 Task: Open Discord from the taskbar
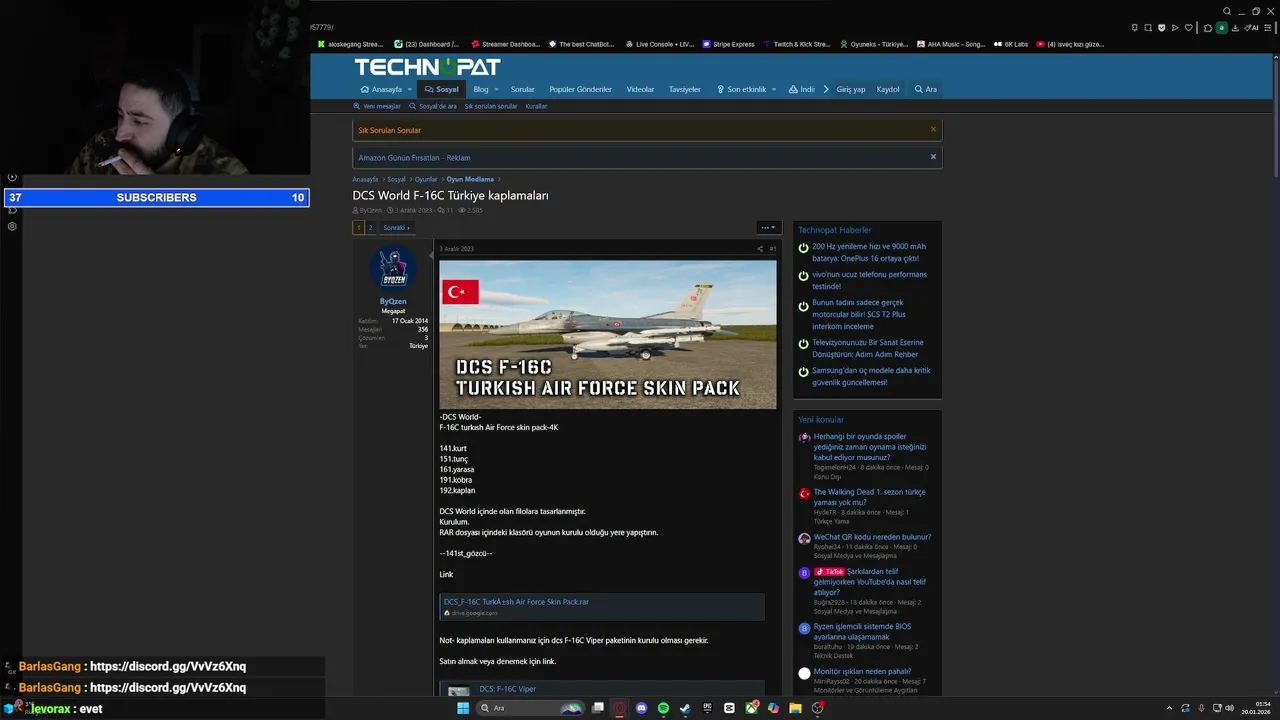click(x=641, y=708)
